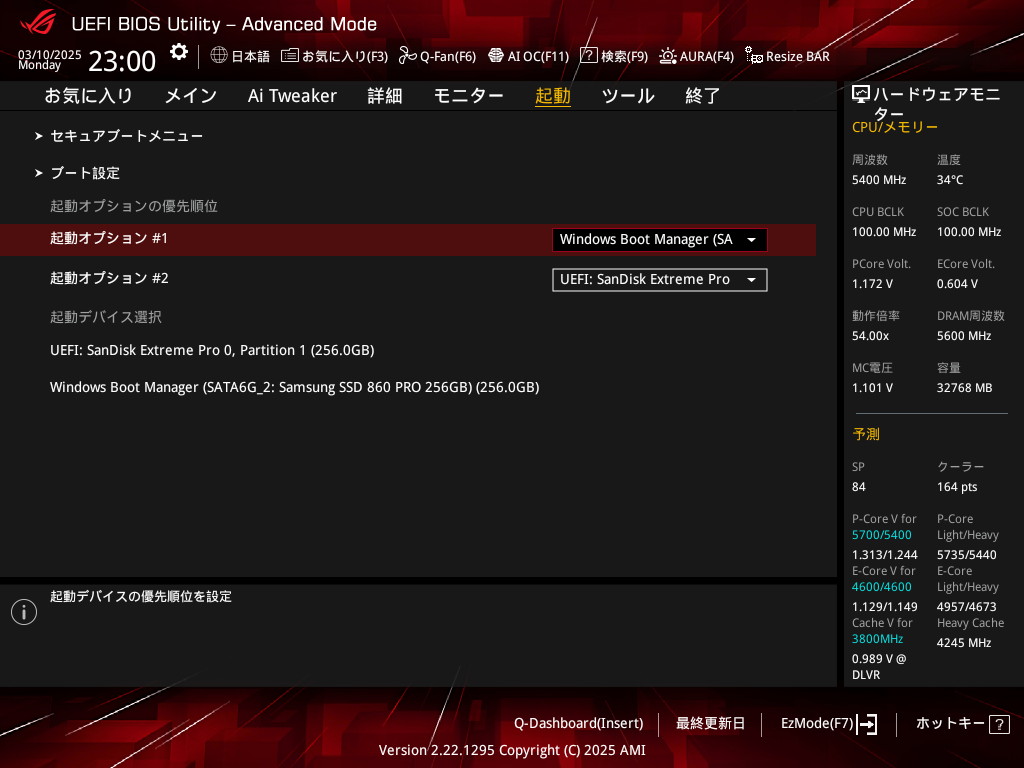Open 起動オプション #2 dropdown

[x=660, y=280]
